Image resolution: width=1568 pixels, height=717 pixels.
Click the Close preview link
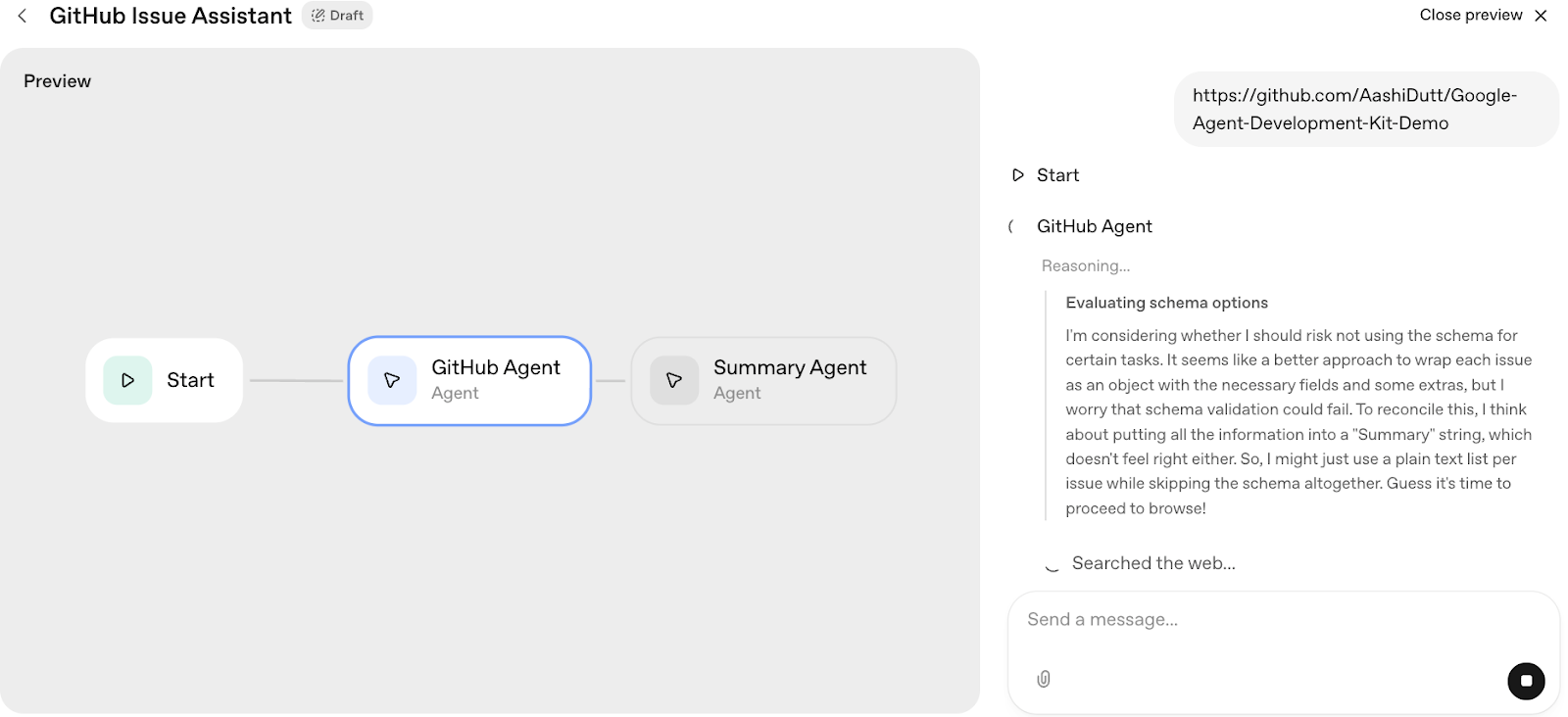click(1471, 15)
